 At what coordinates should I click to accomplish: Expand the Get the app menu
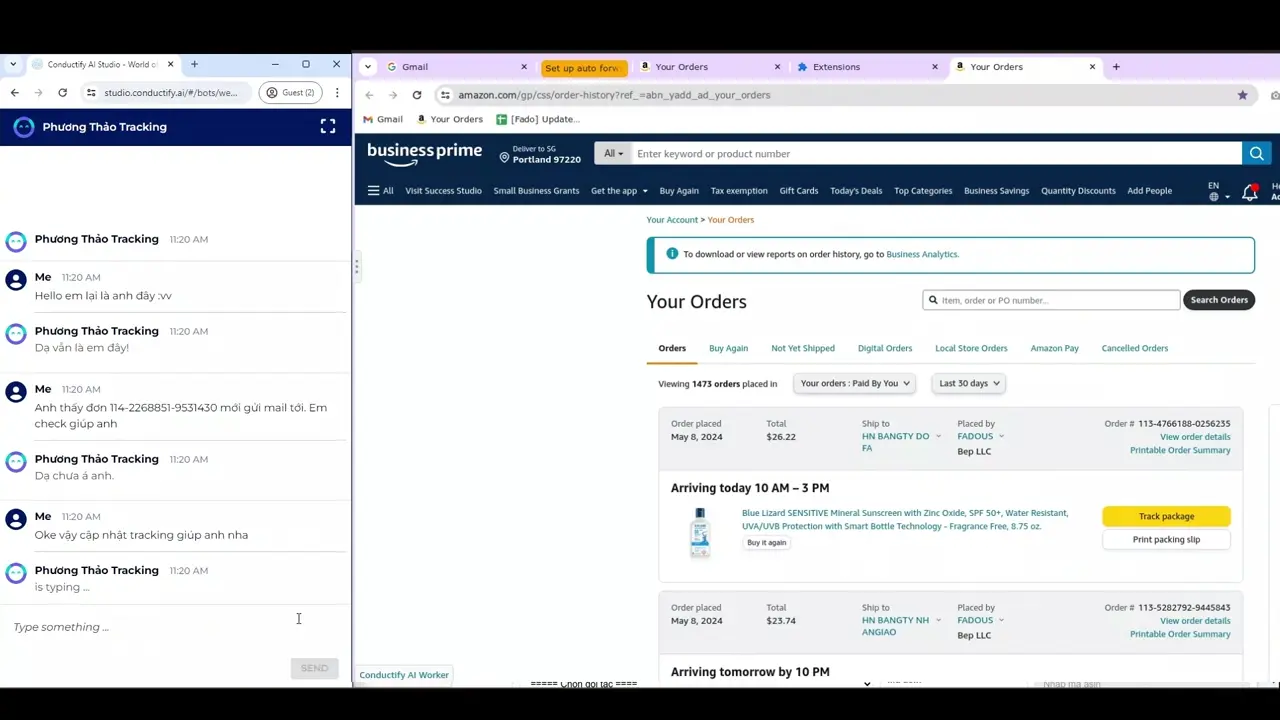coord(619,191)
